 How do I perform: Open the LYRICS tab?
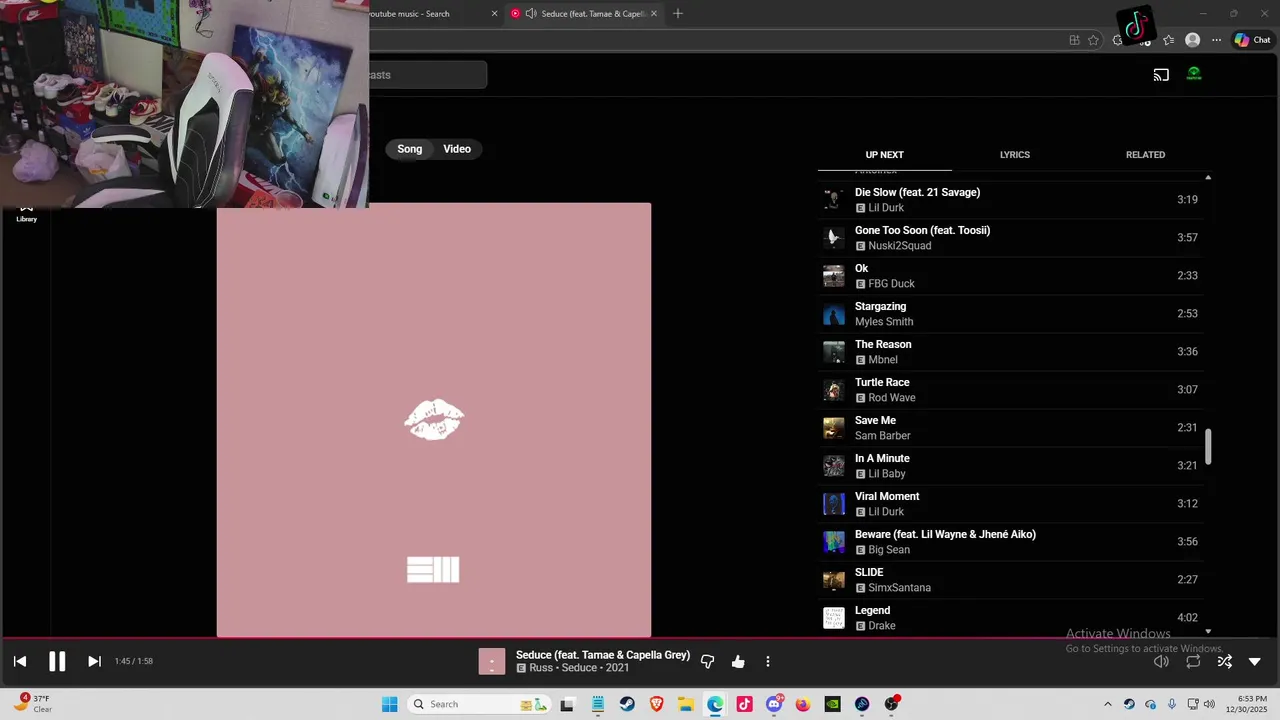click(1015, 155)
